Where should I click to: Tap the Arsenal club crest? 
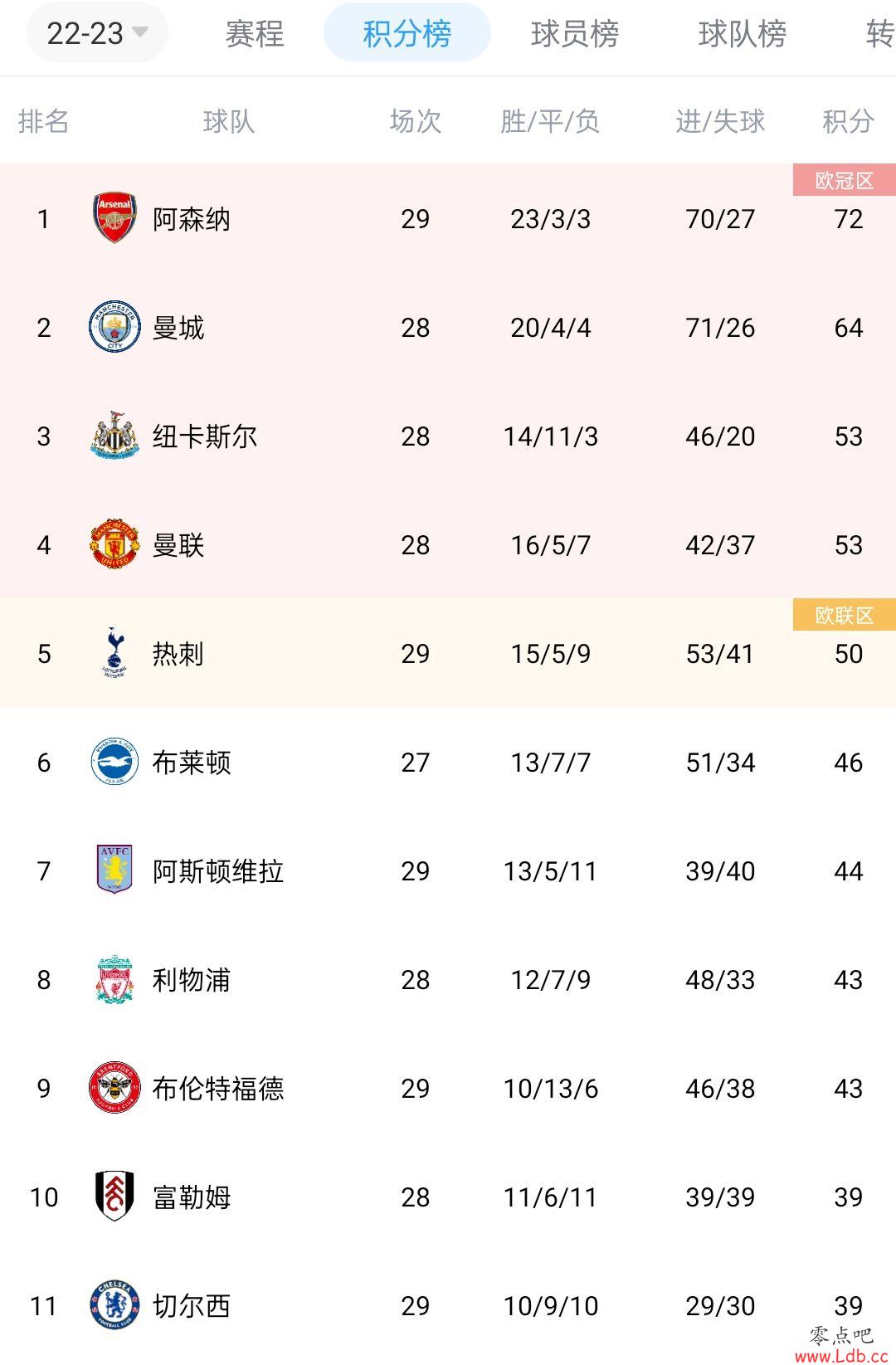pos(114,218)
